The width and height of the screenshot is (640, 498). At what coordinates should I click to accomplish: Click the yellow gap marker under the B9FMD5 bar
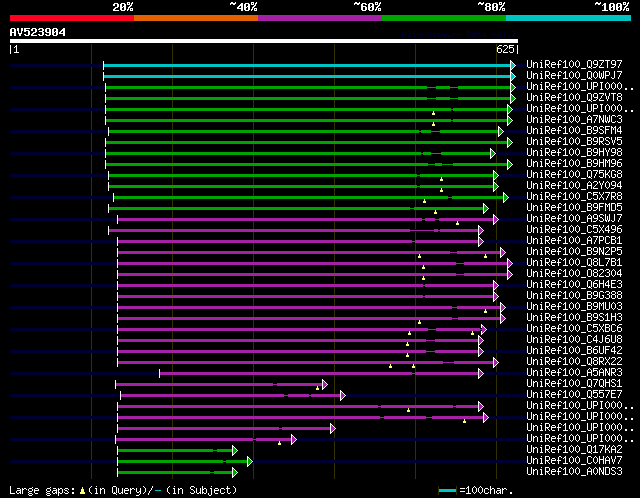tap(436, 212)
